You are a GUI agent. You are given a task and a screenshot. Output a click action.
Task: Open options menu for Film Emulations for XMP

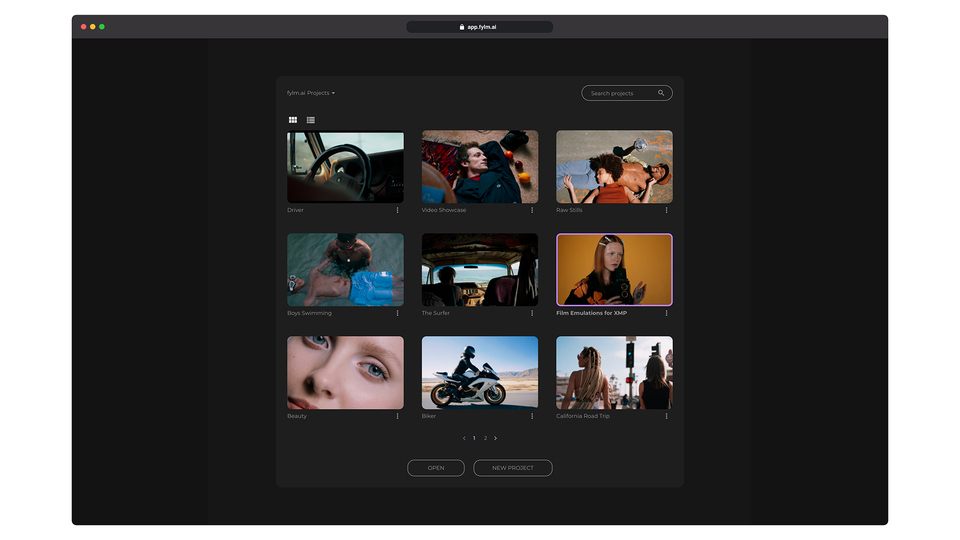click(666, 313)
